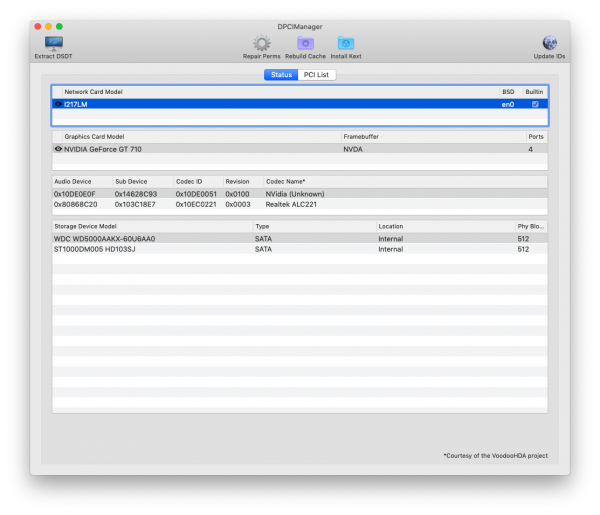Screen dimensions: 600x515
Task: Click the eye icon beside I217LM
Action: click(x=58, y=104)
